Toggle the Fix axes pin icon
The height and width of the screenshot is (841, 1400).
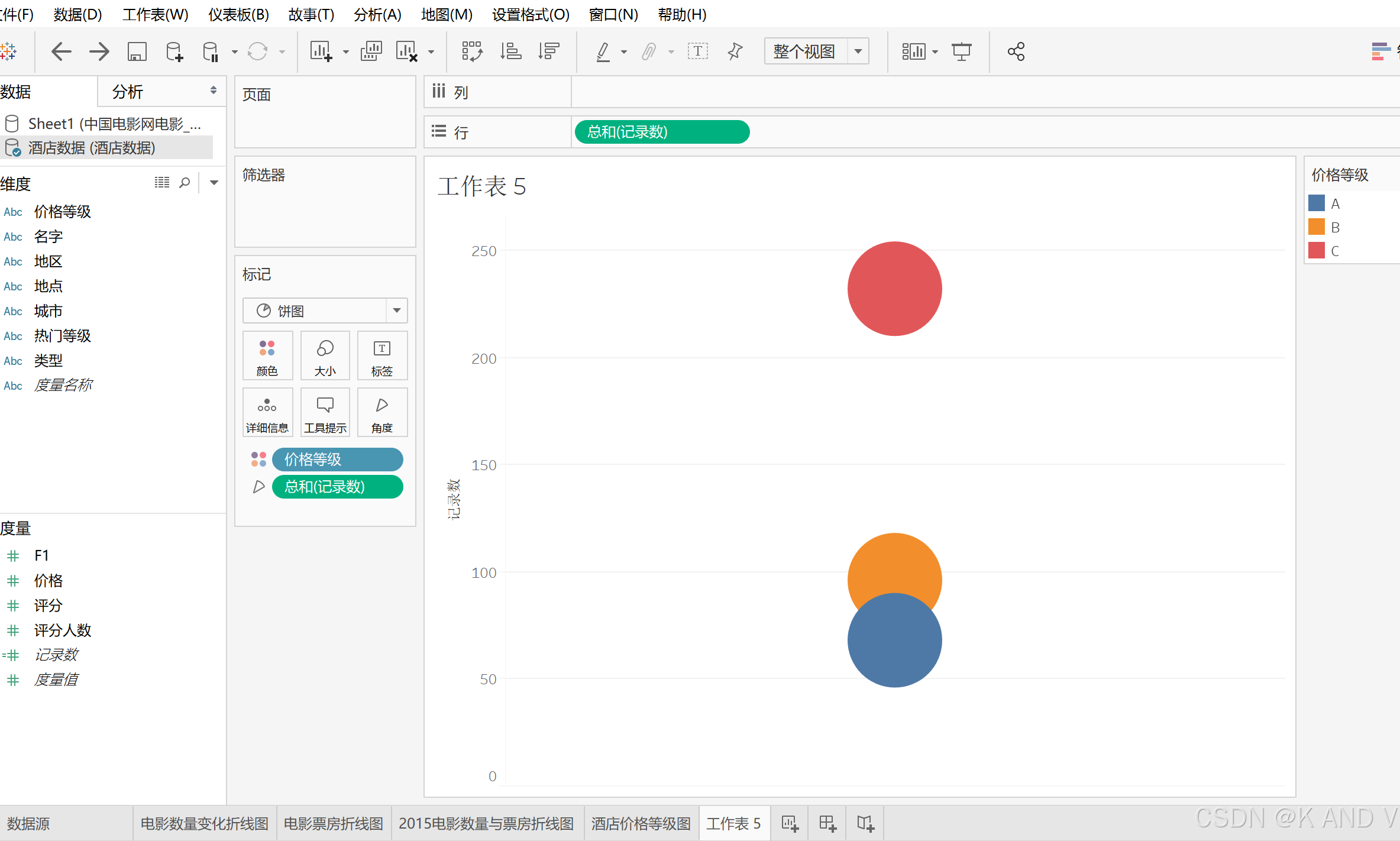[x=735, y=51]
